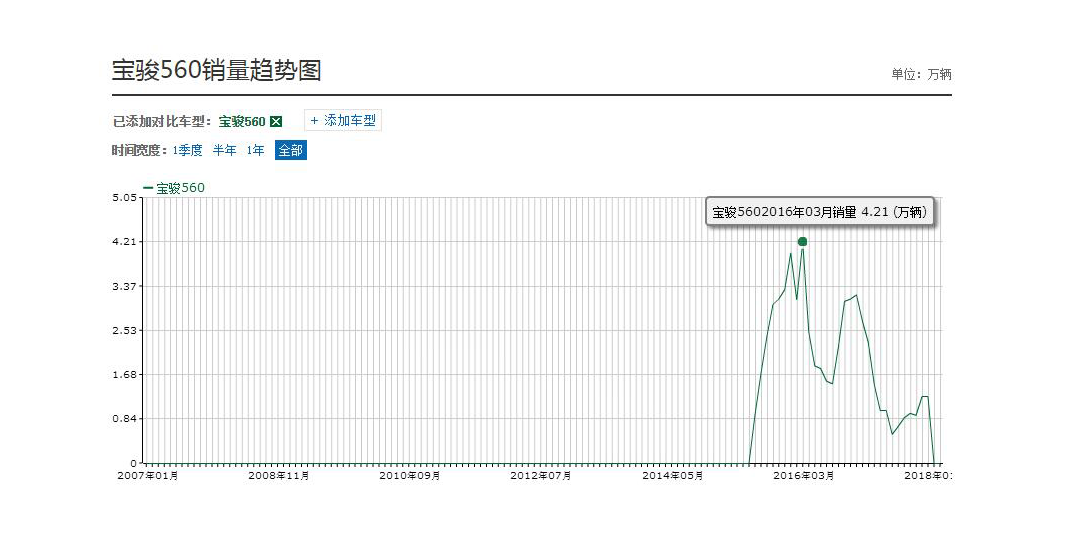Click the 5.05 y-axis maximum label
1080x542 pixels.
(124, 198)
